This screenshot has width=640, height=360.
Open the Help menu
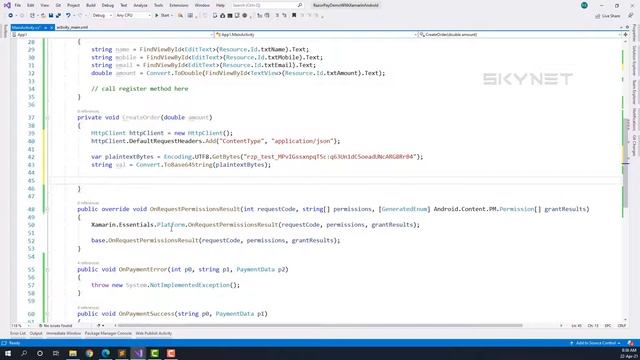pyautogui.click(x=220, y=5)
